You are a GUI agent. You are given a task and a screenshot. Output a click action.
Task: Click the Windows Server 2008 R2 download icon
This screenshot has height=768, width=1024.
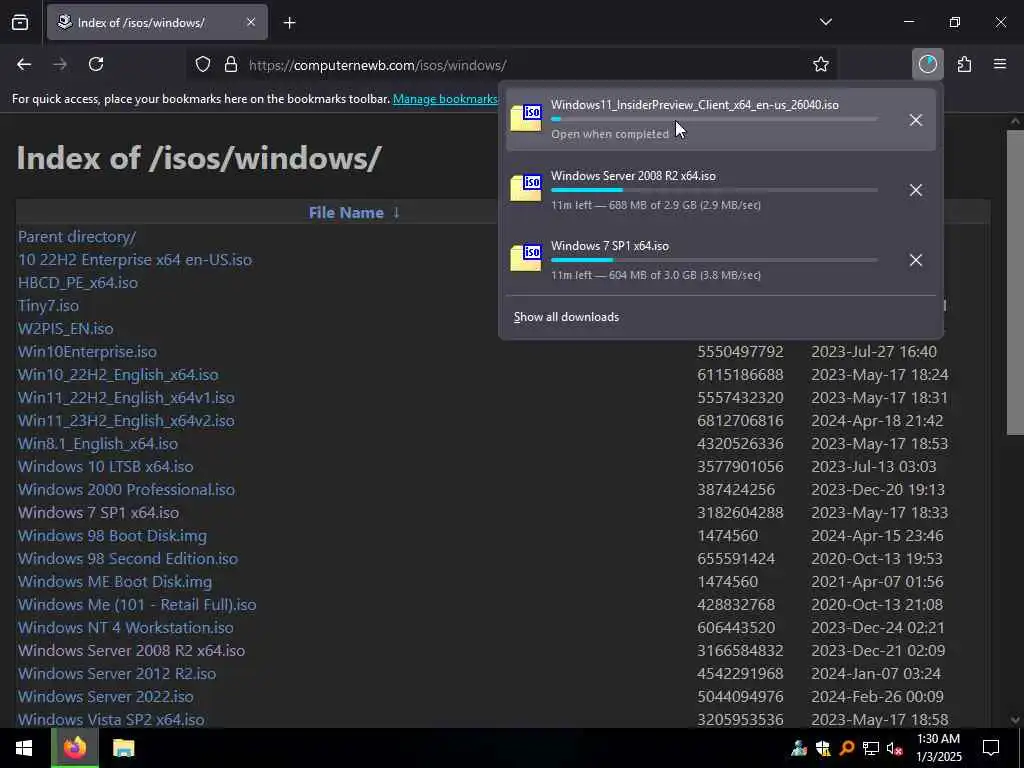point(526,189)
